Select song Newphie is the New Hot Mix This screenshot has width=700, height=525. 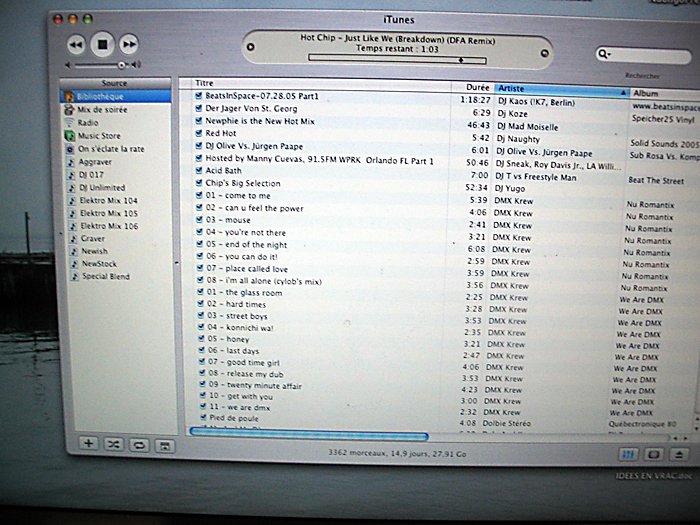(x=260, y=121)
